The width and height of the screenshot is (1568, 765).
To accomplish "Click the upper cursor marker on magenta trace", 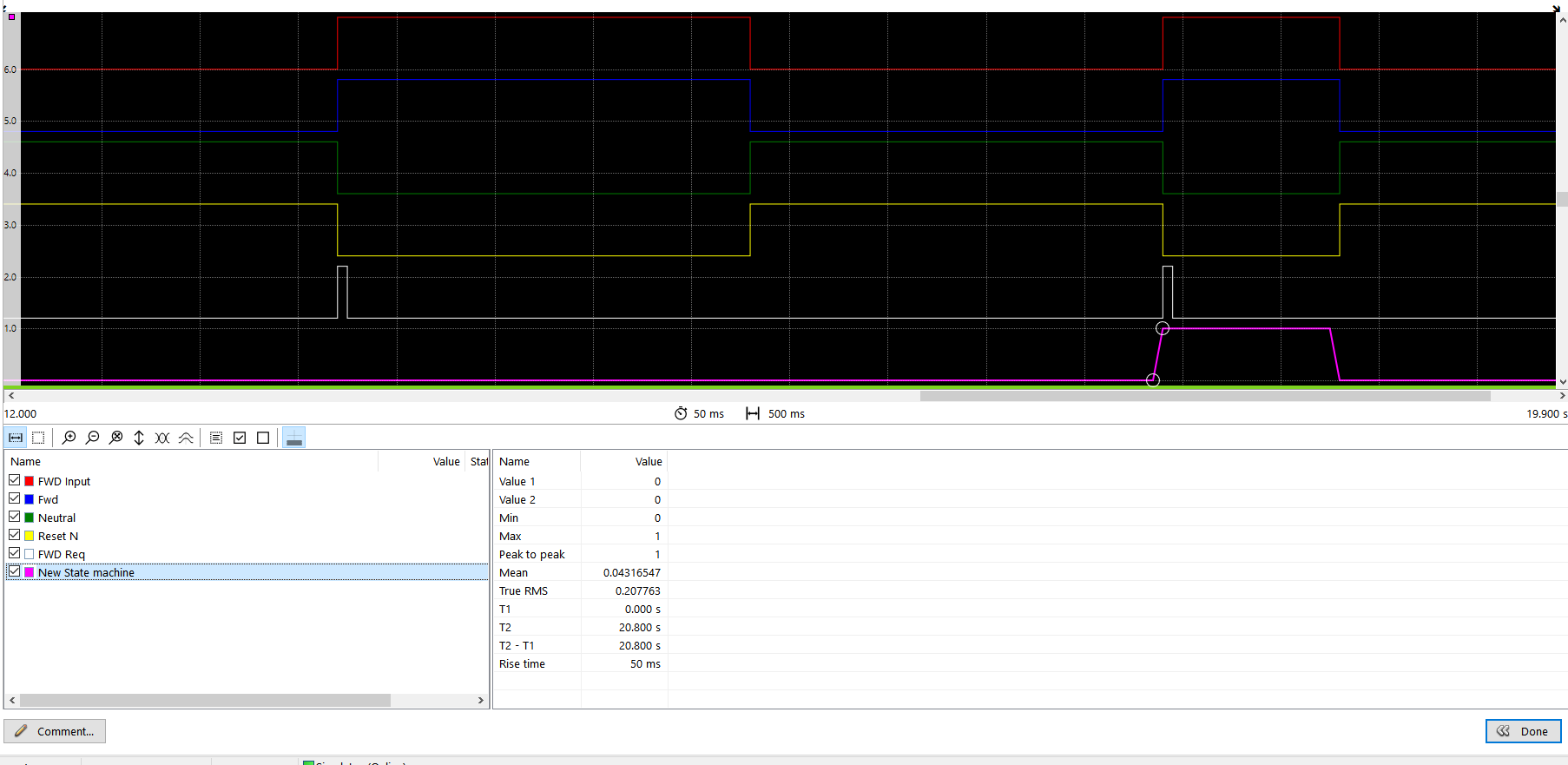I will click(x=1163, y=328).
